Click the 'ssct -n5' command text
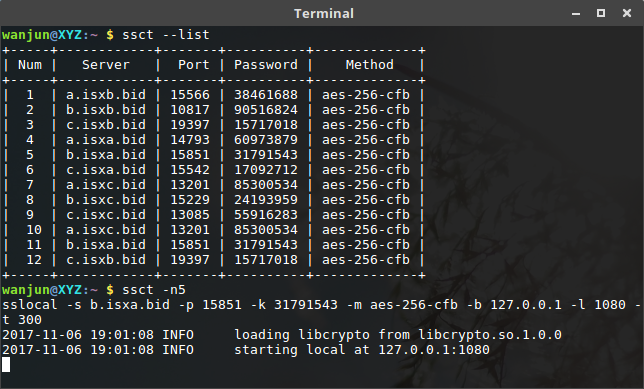The image size is (644, 389). pyautogui.click(x=154, y=290)
